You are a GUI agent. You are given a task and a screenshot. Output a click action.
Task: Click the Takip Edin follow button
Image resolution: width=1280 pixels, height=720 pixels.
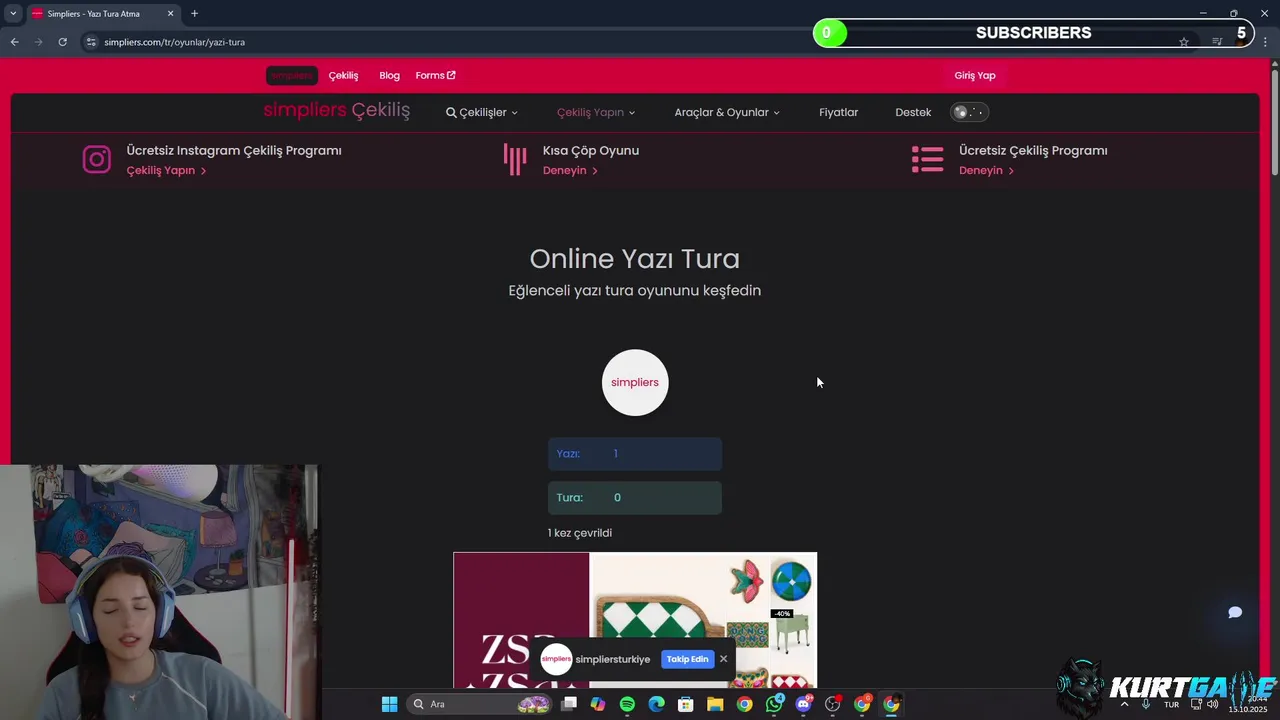coord(687,659)
